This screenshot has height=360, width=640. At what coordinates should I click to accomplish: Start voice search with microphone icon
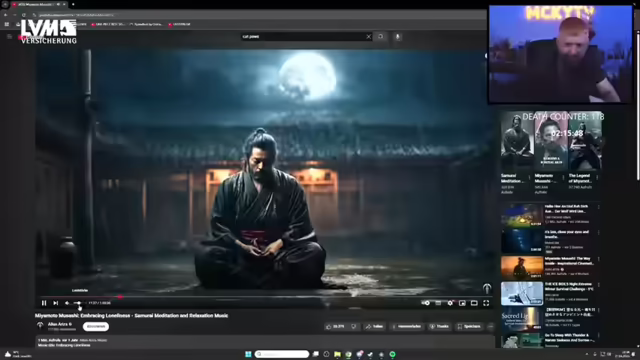point(398,36)
